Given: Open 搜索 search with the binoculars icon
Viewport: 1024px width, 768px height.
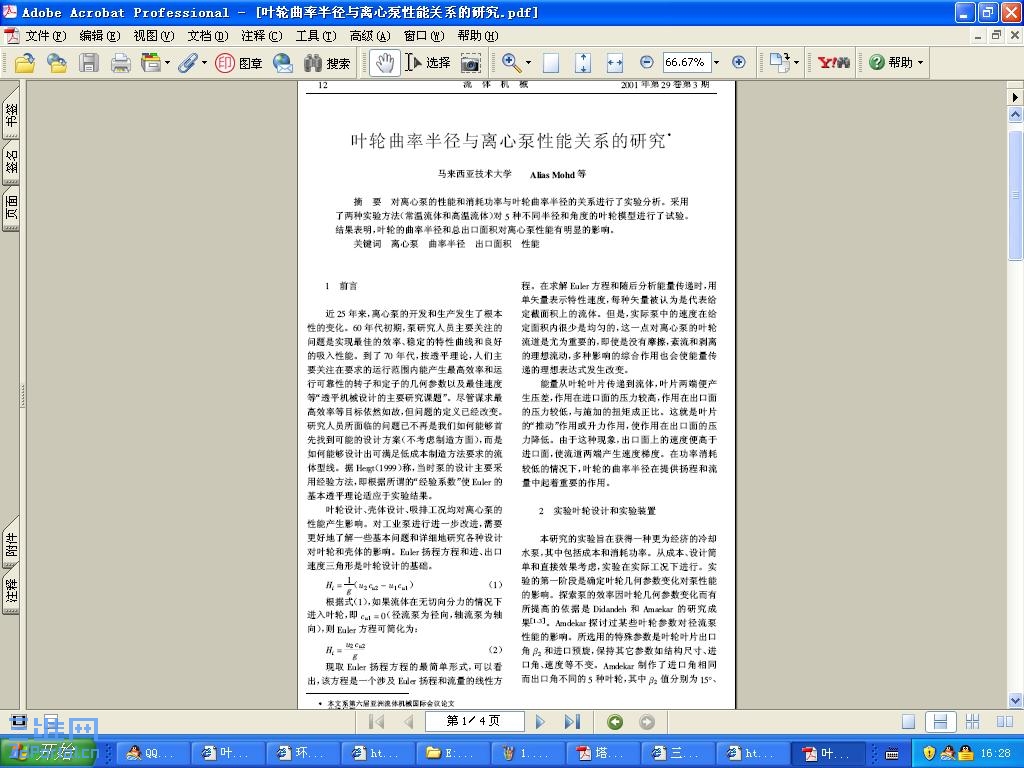Looking at the screenshot, I should [327, 63].
